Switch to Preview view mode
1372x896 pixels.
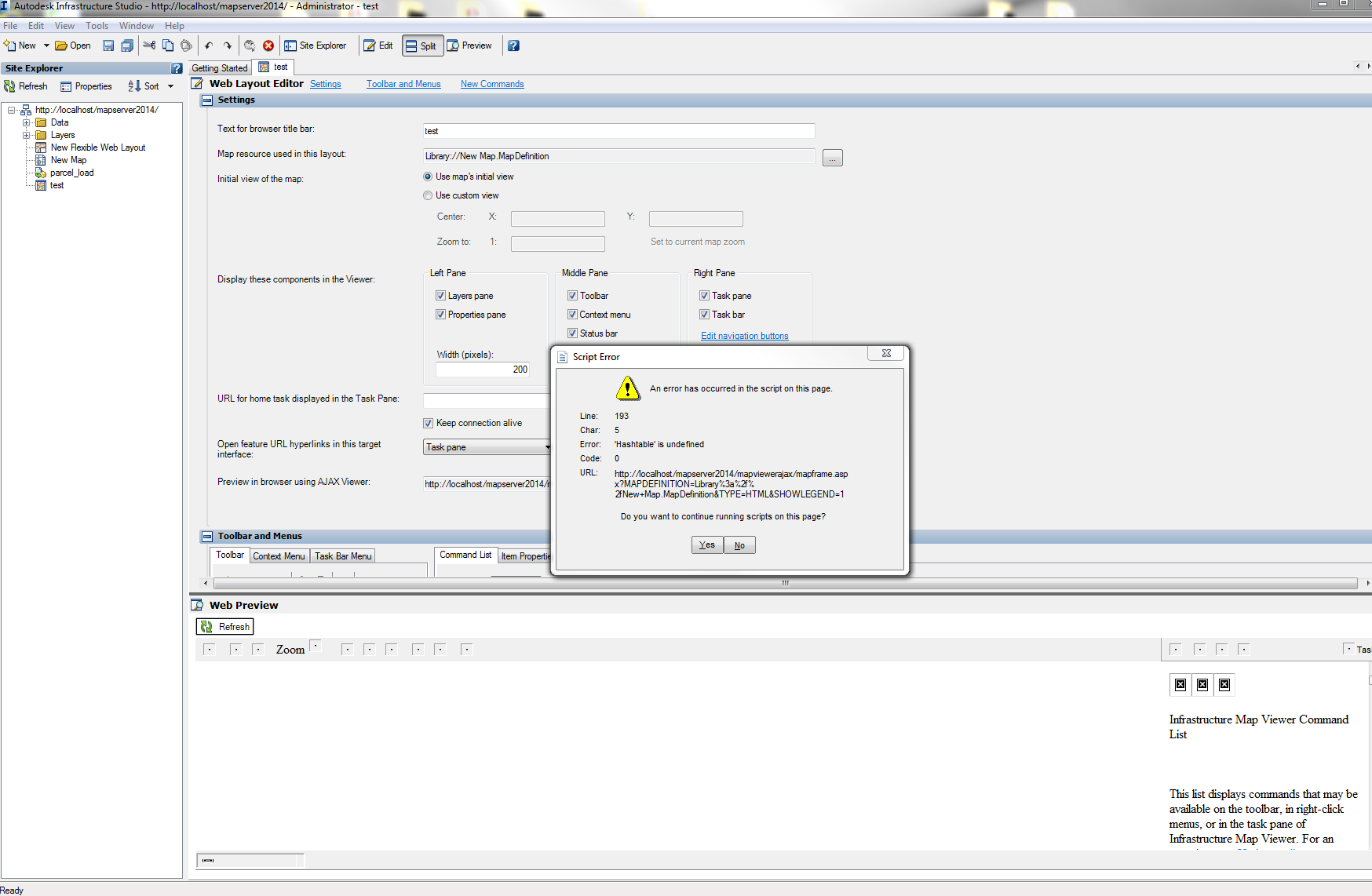[x=469, y=46]
